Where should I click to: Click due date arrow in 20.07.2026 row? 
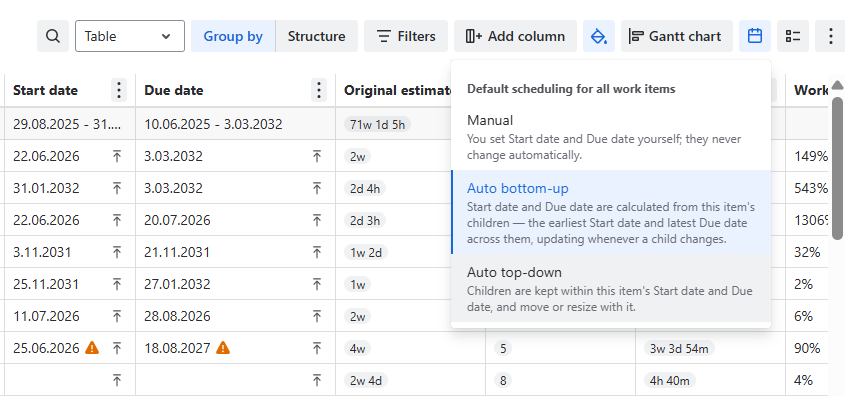317,220
